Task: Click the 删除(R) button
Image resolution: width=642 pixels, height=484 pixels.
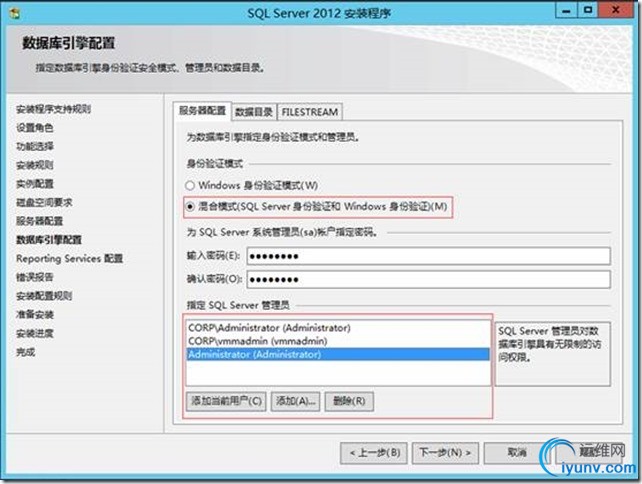Action: (349, 401)
